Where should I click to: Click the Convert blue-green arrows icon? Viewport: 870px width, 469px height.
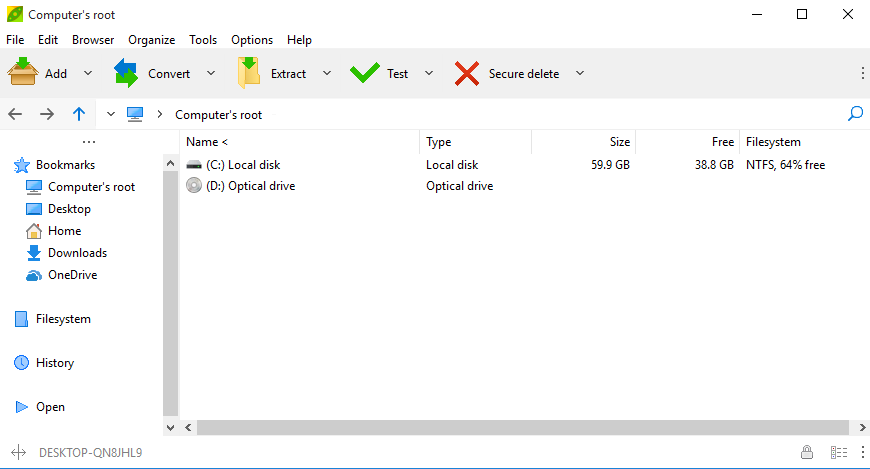[x=126, y=73]
